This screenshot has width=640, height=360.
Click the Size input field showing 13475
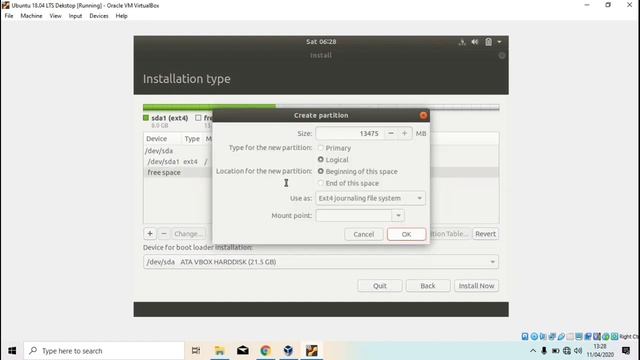pyautogui.click(x=350, y=133)
